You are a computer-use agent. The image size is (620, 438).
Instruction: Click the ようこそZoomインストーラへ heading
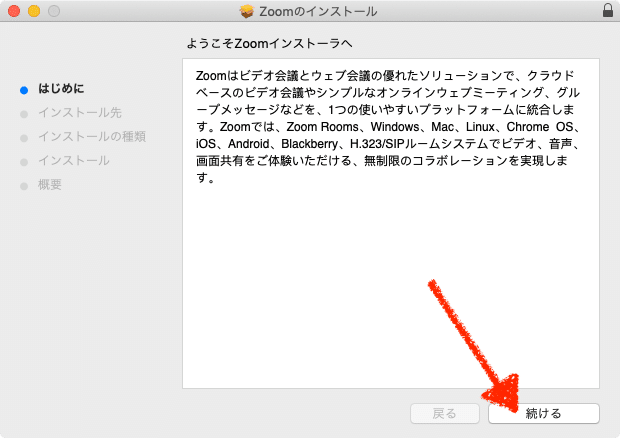tap(269, 43)
